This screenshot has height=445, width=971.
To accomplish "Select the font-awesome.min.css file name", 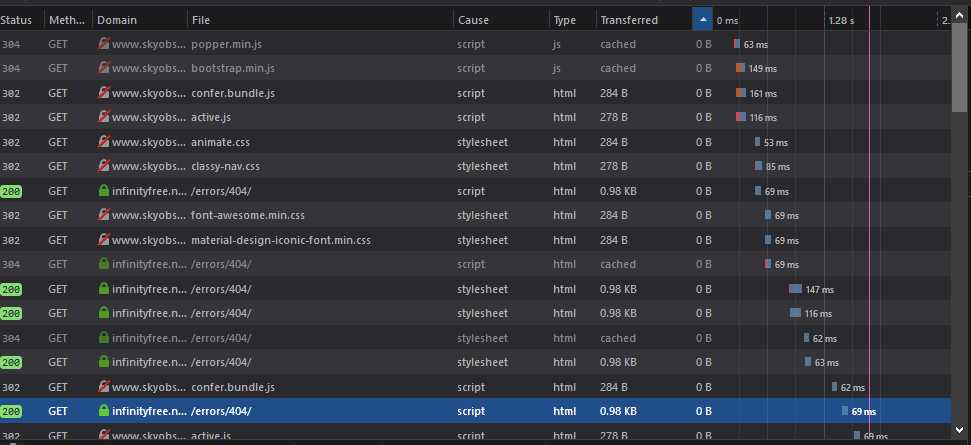I will tap(248, 215).
